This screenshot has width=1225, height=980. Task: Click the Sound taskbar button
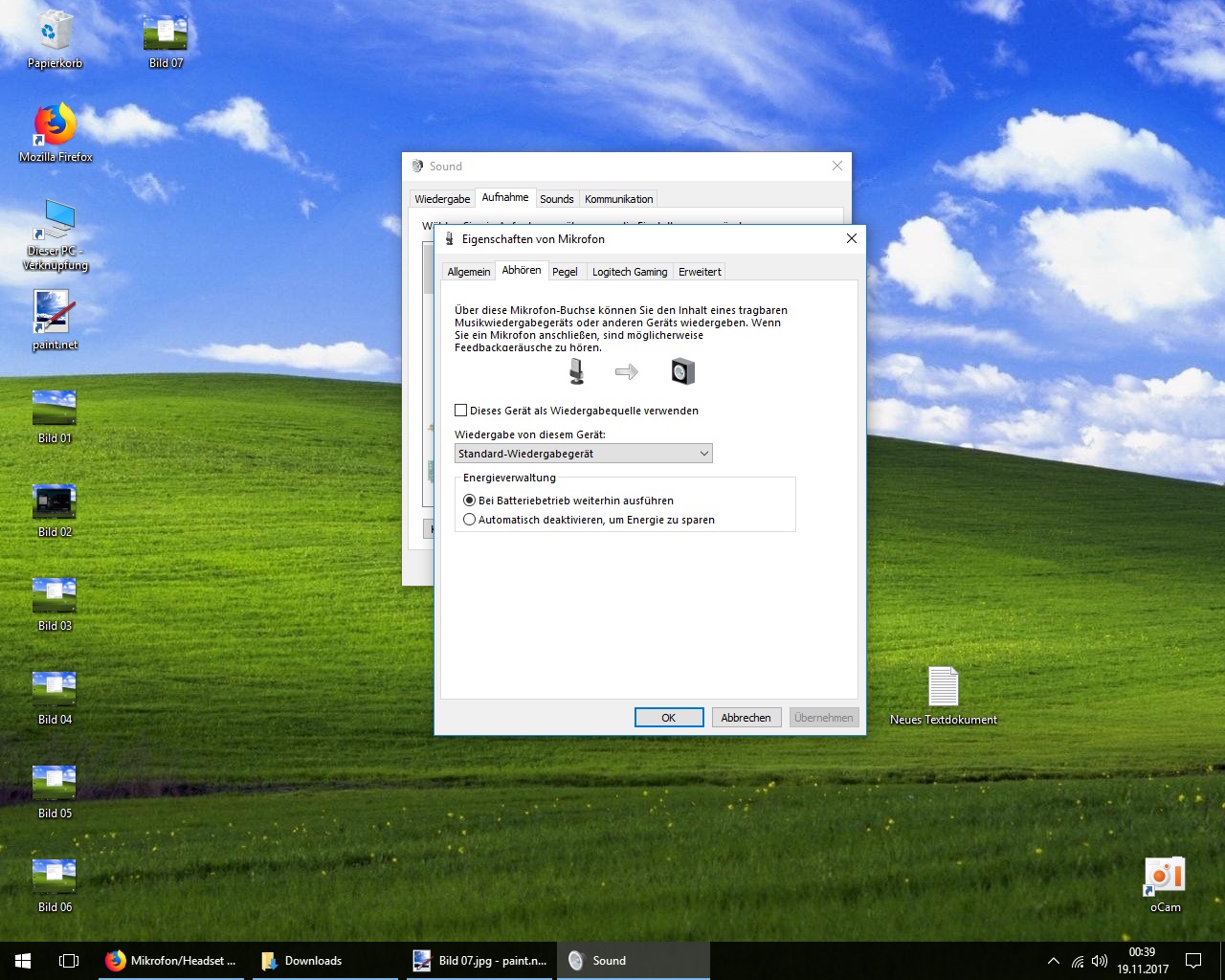(634, 961)
